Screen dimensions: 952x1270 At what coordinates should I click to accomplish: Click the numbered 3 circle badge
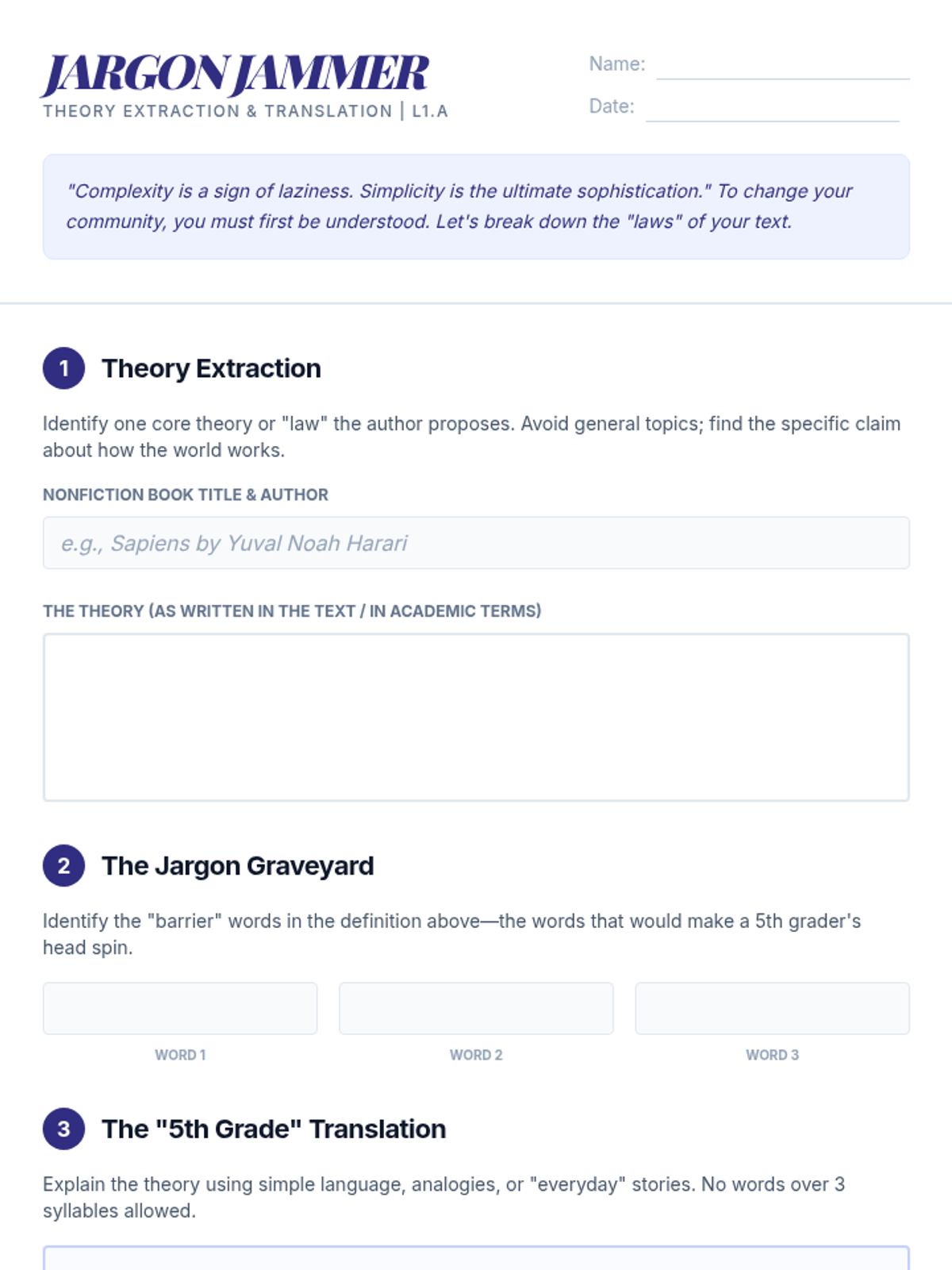tap(63, 1129)
